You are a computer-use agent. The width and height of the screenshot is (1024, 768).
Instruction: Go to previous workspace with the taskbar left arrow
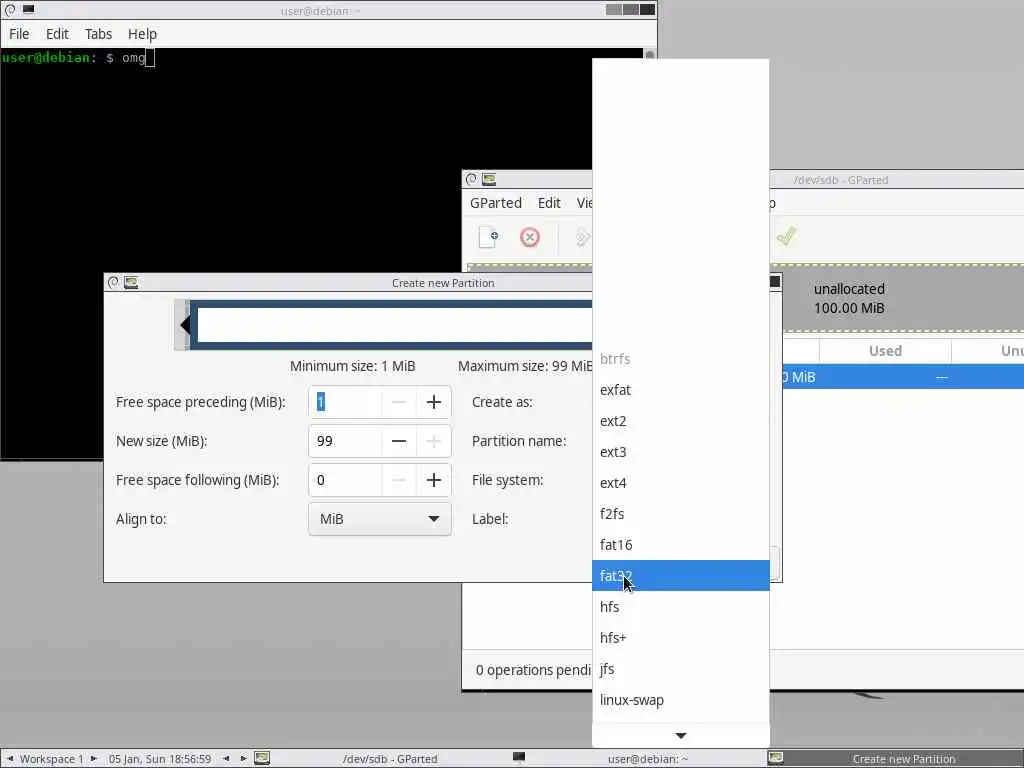pos(10,759)
